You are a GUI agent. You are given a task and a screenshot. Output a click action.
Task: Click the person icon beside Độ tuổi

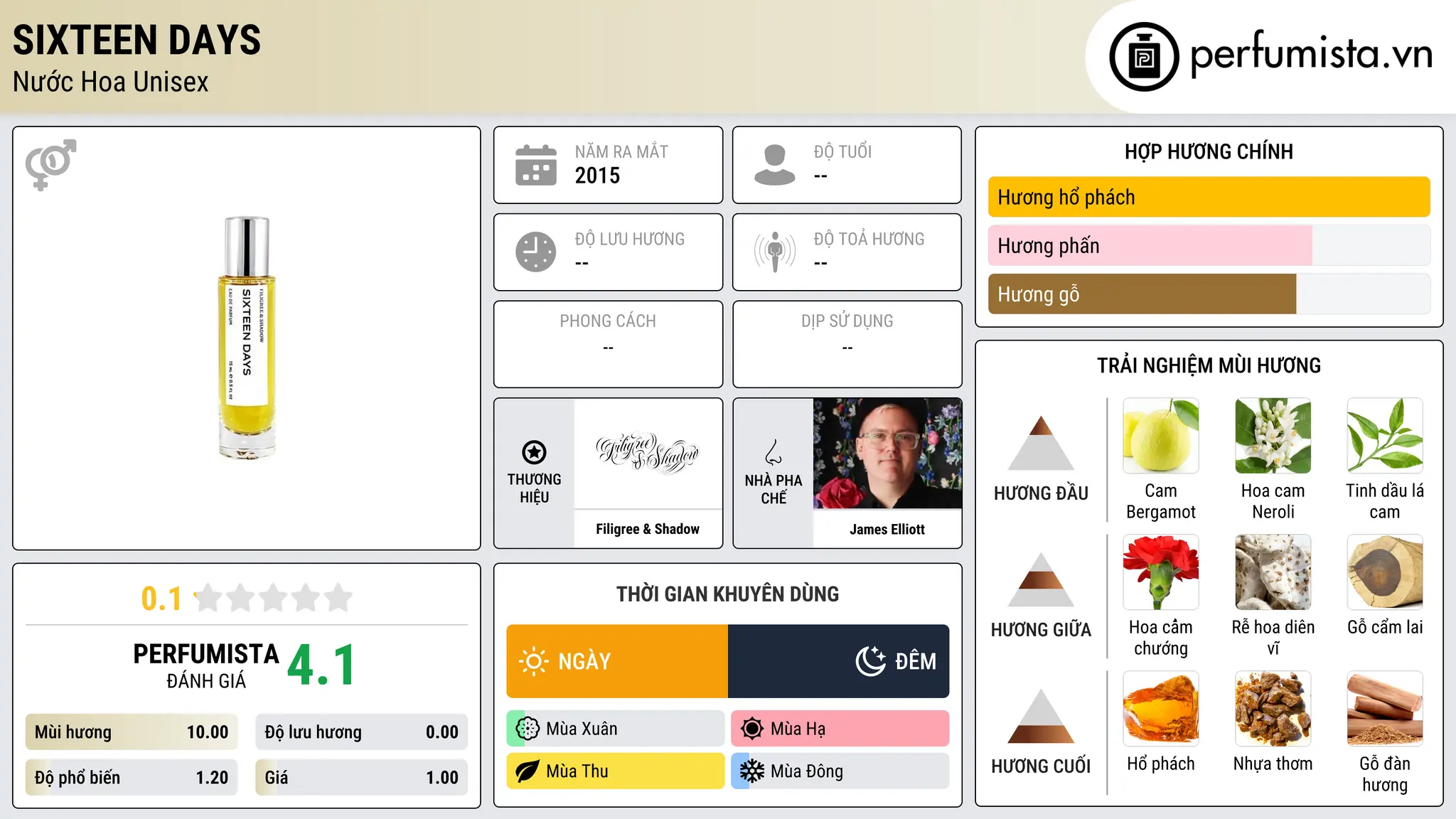pos(775,165)
